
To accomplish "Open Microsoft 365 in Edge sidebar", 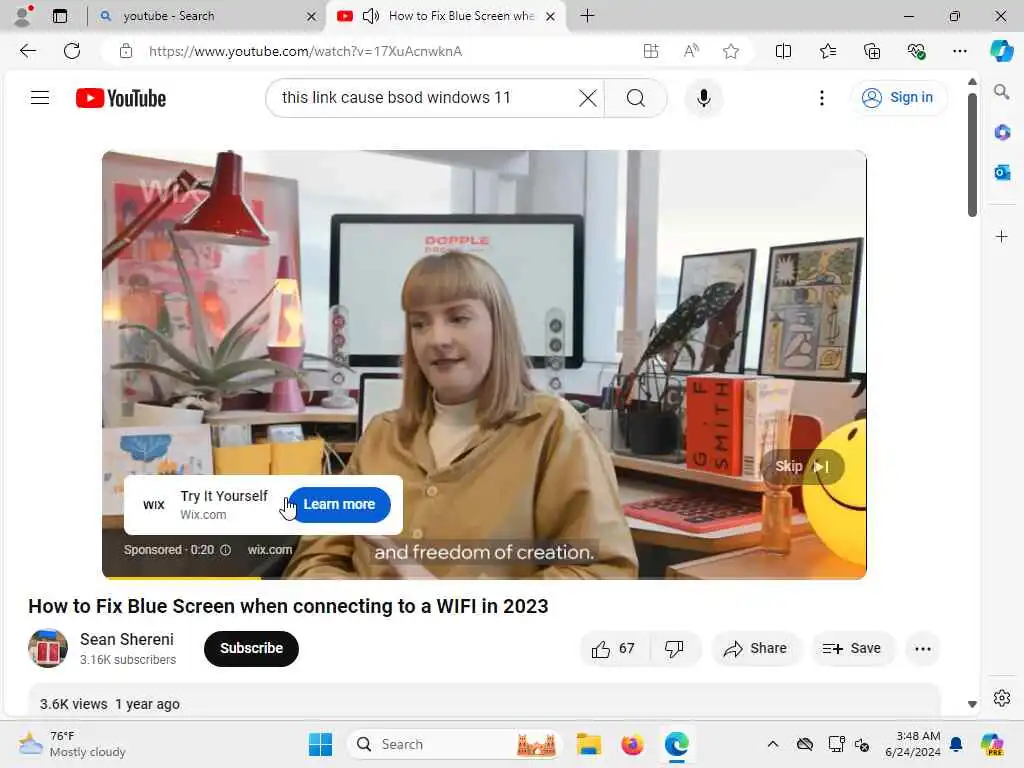I will pyautogui.click(x=1001, y=133).
